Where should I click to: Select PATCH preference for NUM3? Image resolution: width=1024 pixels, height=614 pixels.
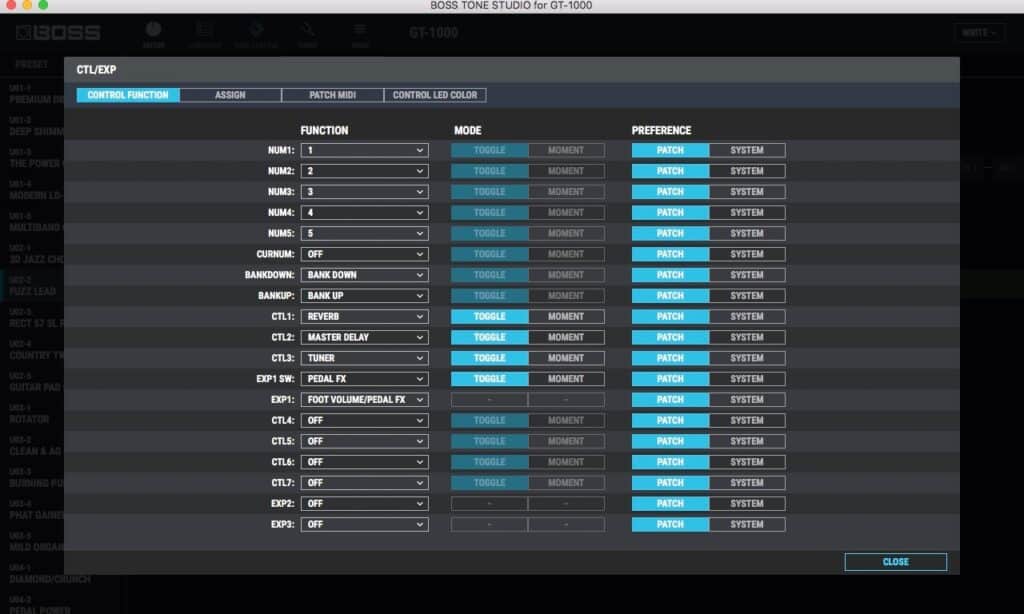click(670, 192)
